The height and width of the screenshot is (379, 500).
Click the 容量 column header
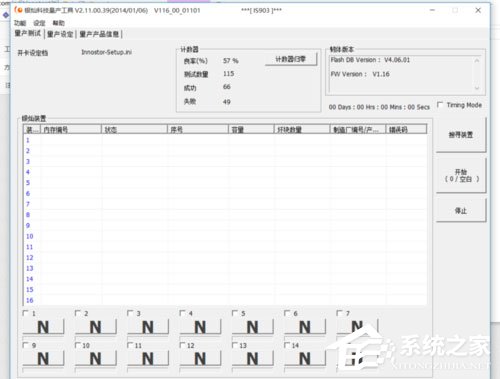point(251,129)
